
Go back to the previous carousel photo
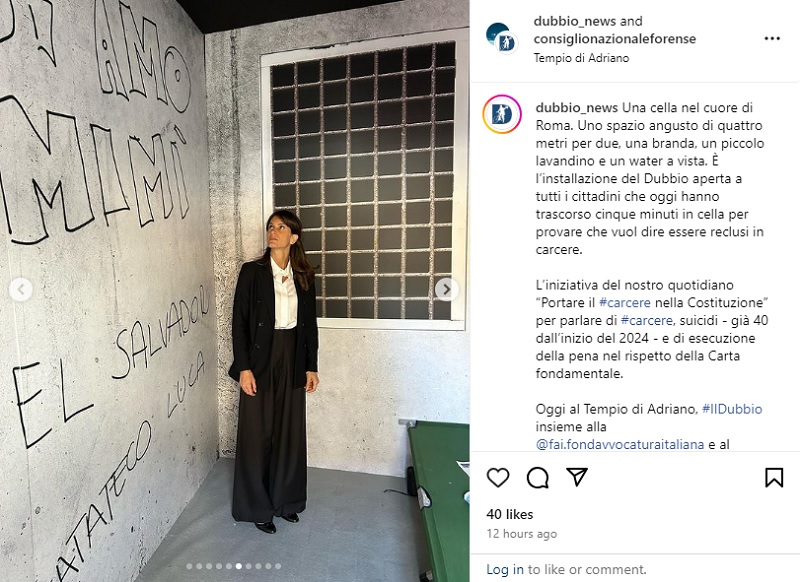tap(21, 290)
